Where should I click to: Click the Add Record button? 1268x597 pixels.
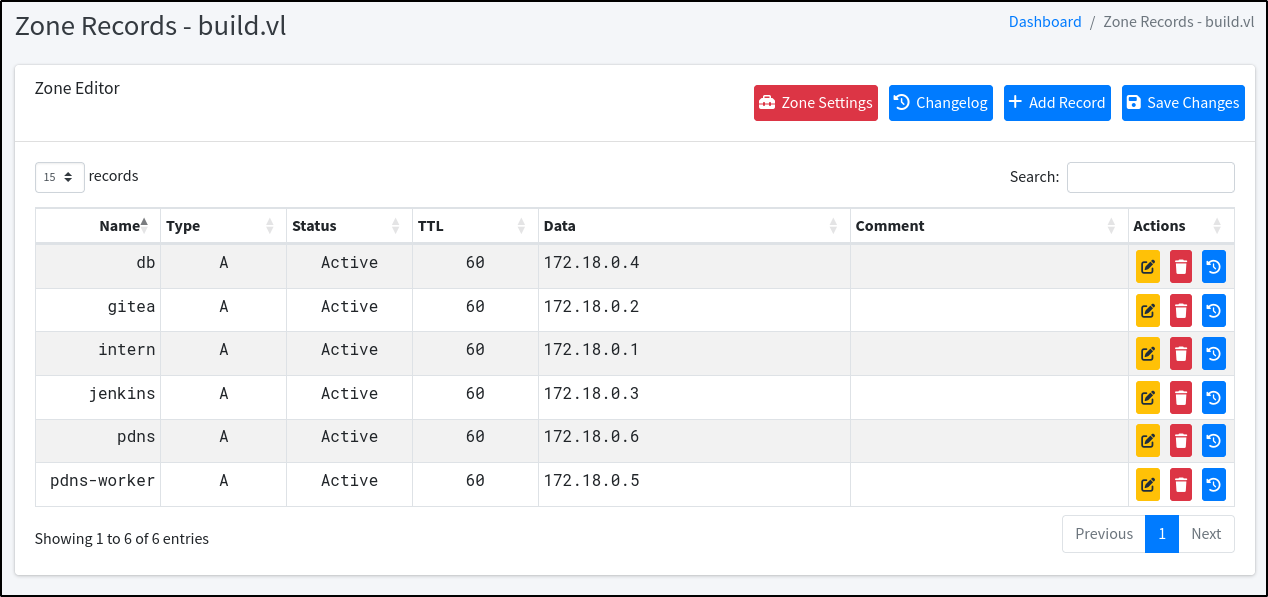click(1057, 103)
